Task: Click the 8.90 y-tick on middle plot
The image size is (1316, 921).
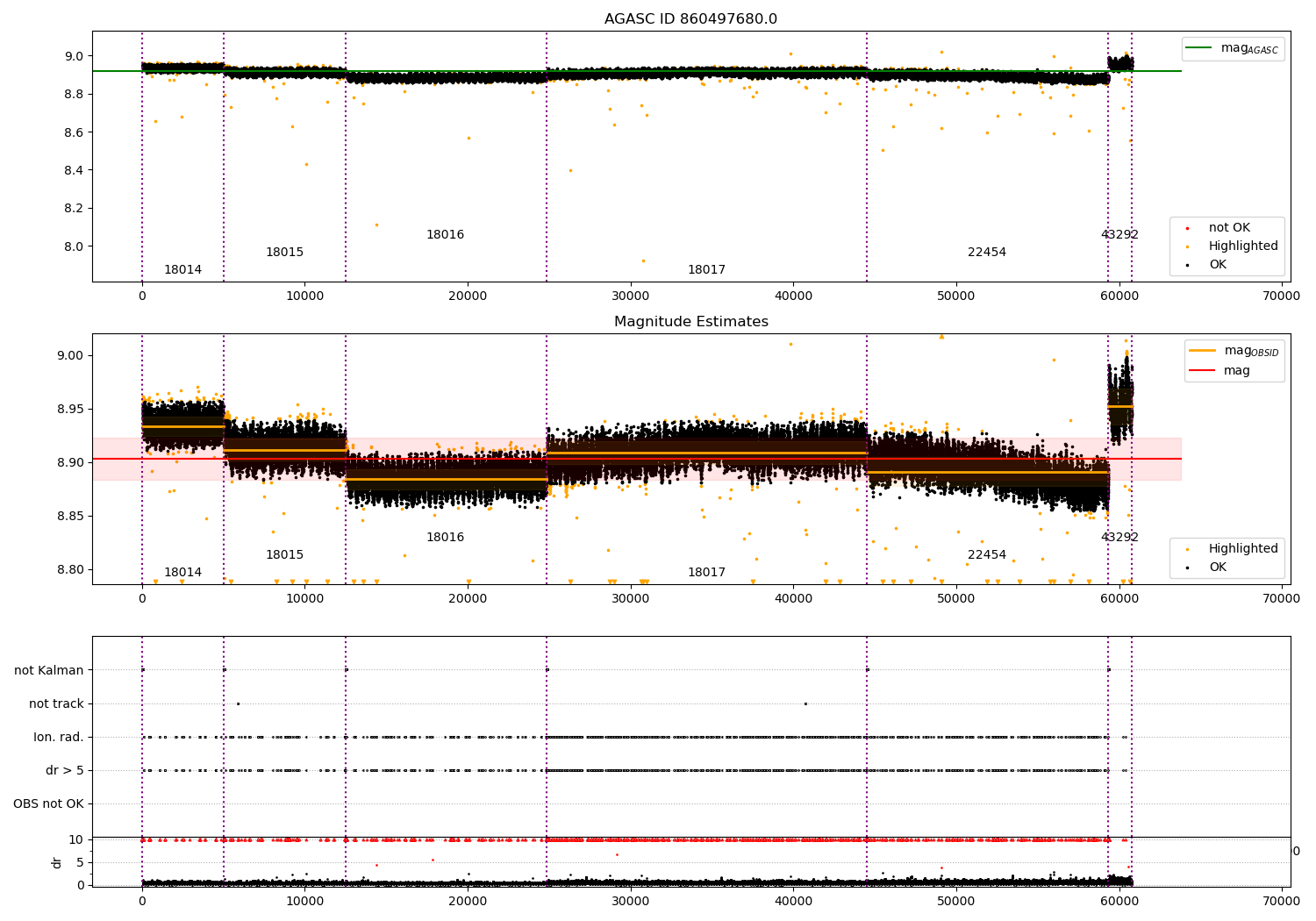Action: (70, 462)
